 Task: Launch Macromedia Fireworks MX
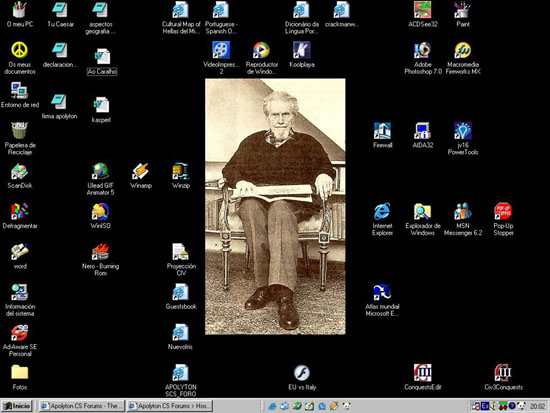[x=463, y=50]
